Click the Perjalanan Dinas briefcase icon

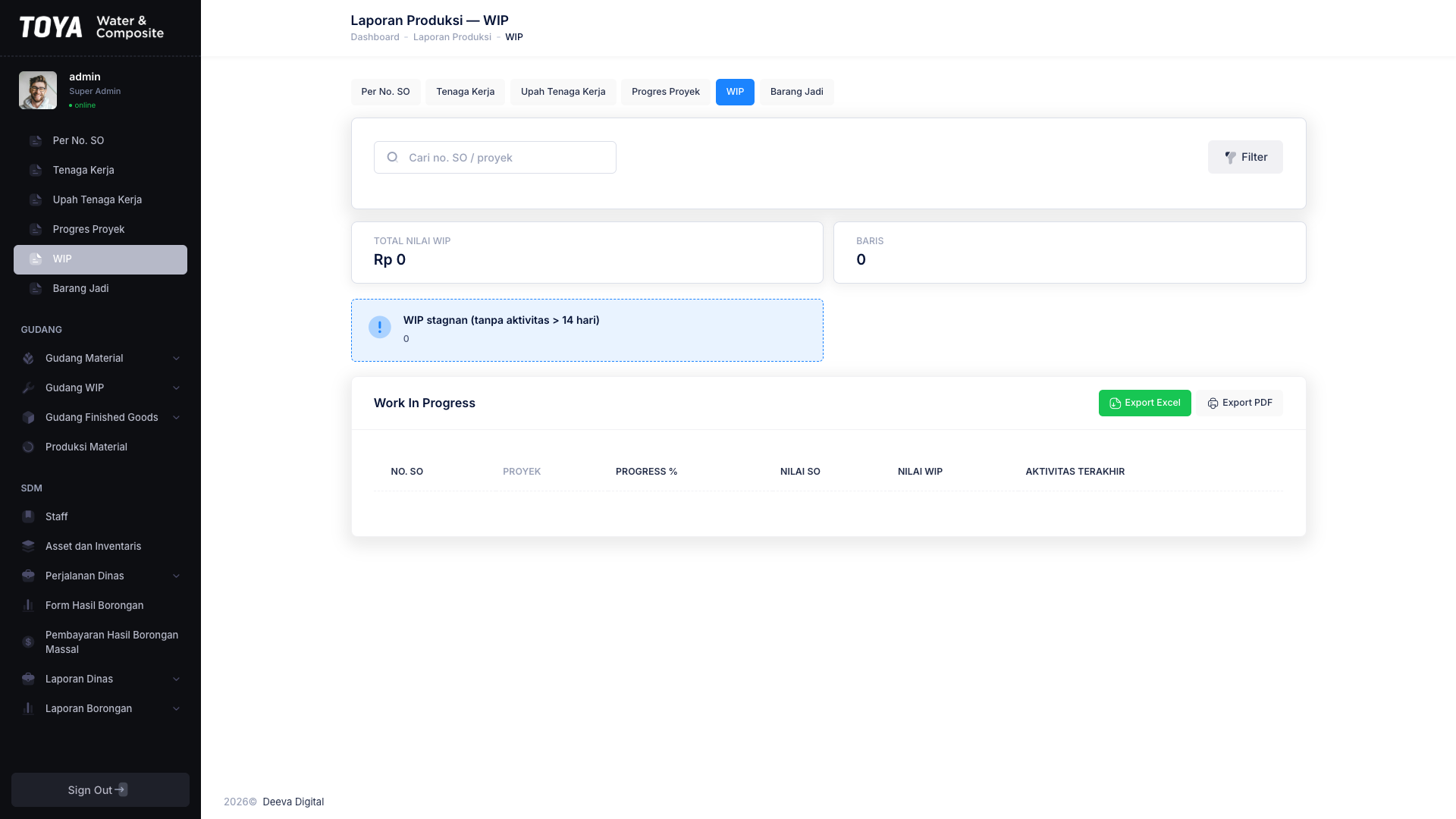[x=28, y=576]
